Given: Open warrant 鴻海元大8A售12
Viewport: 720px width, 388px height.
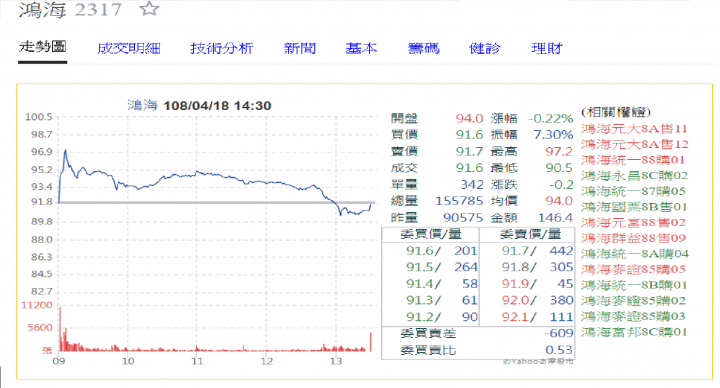Looking at the screenshot, I should click(635, 144).
